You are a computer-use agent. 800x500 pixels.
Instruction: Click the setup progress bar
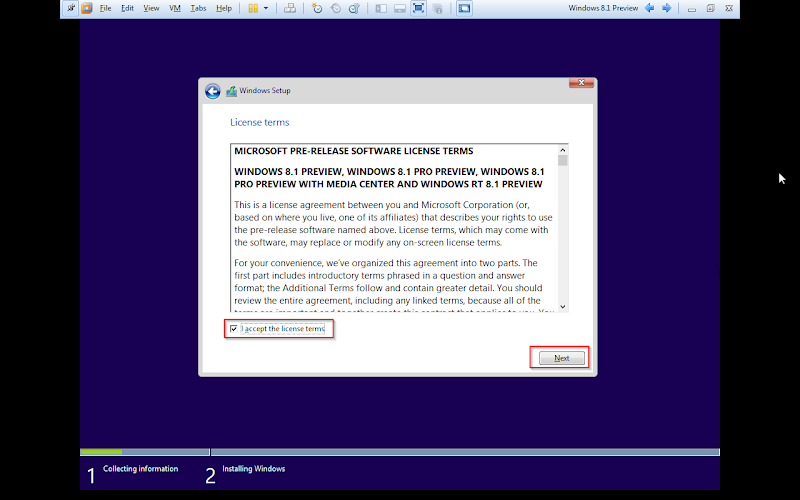click(399, 452)
